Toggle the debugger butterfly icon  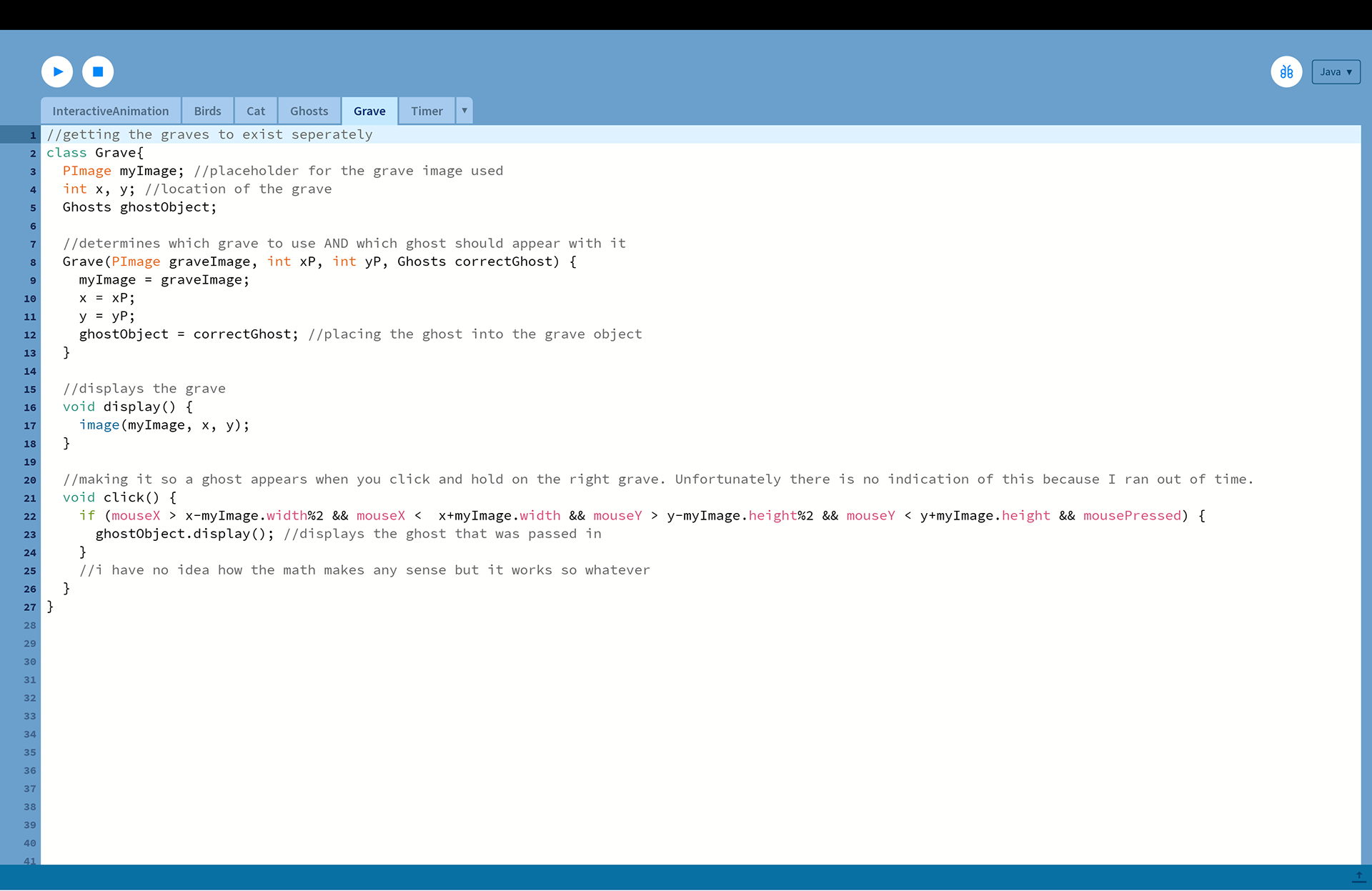click(1286, 71)
